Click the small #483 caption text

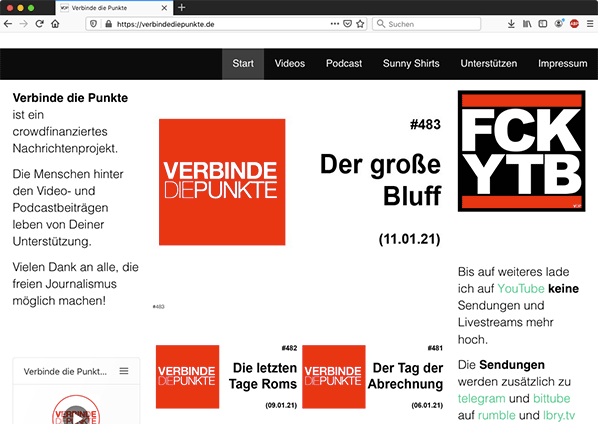pyautogui.click(x=158, y=307)
